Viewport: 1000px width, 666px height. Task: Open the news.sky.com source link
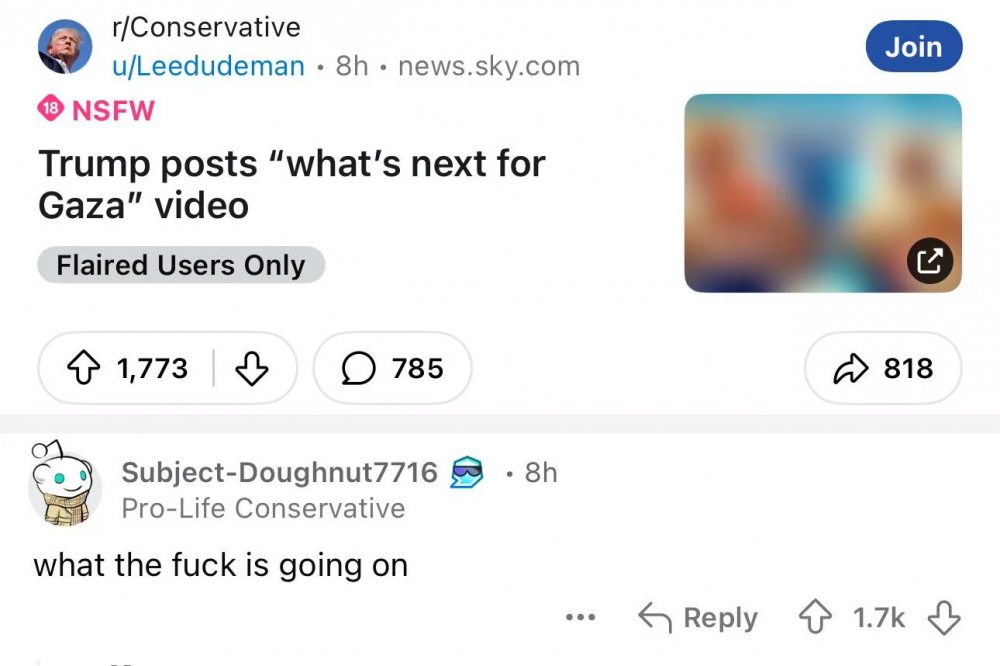click(489, 66)
